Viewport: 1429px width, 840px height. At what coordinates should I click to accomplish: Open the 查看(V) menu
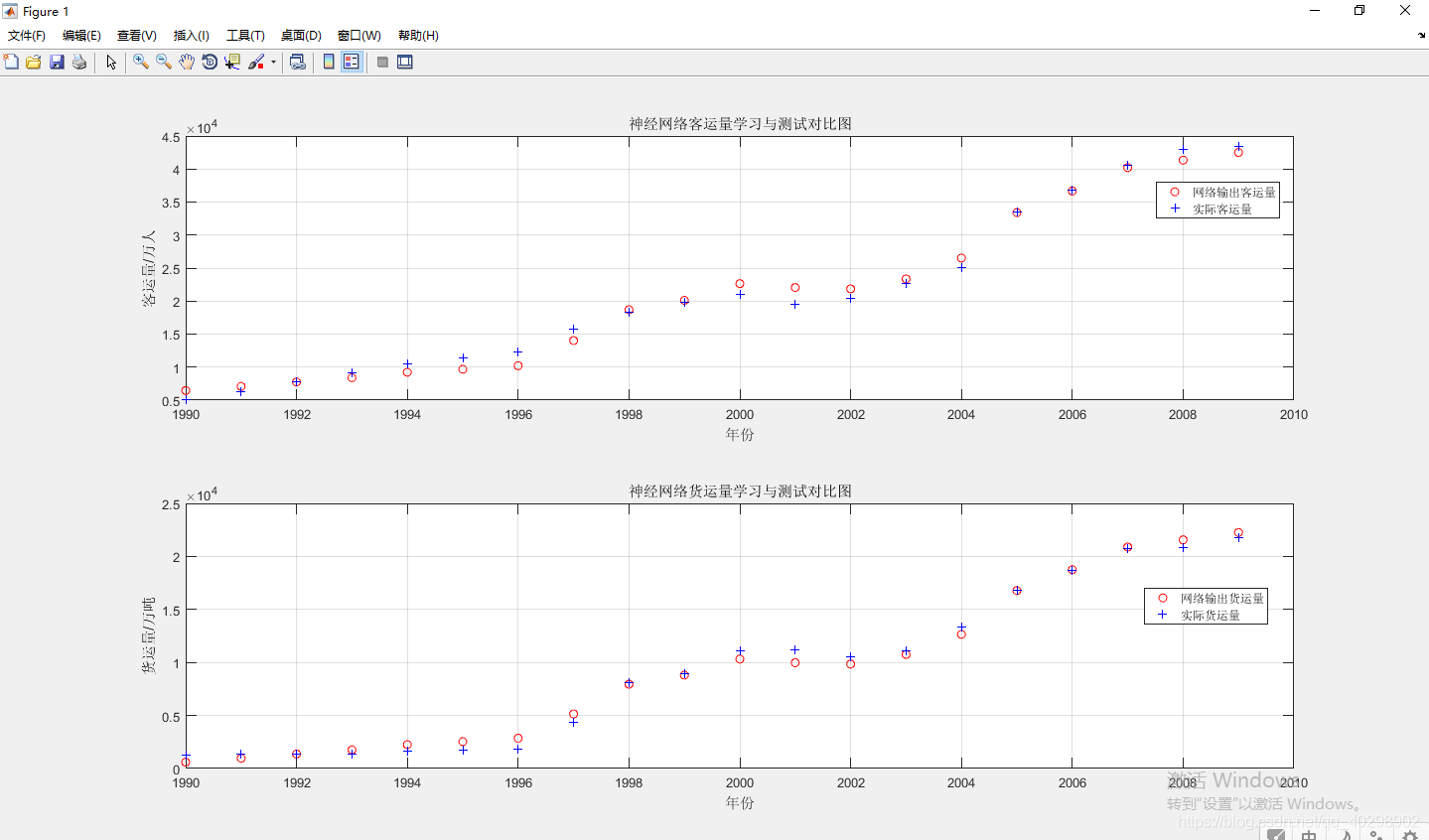tap(137, 35)
